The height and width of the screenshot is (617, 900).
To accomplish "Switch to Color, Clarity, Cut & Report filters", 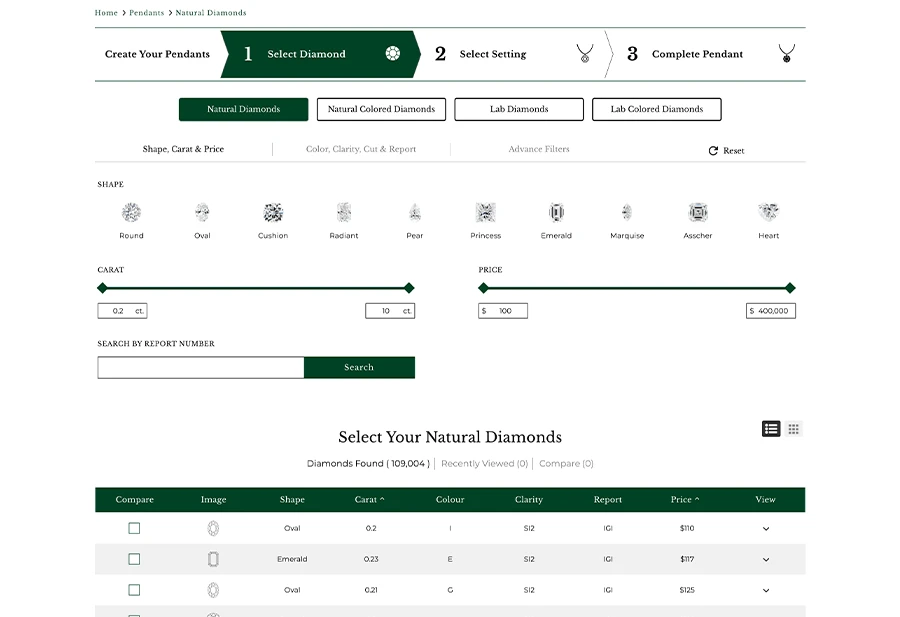I will coord(361,149).
